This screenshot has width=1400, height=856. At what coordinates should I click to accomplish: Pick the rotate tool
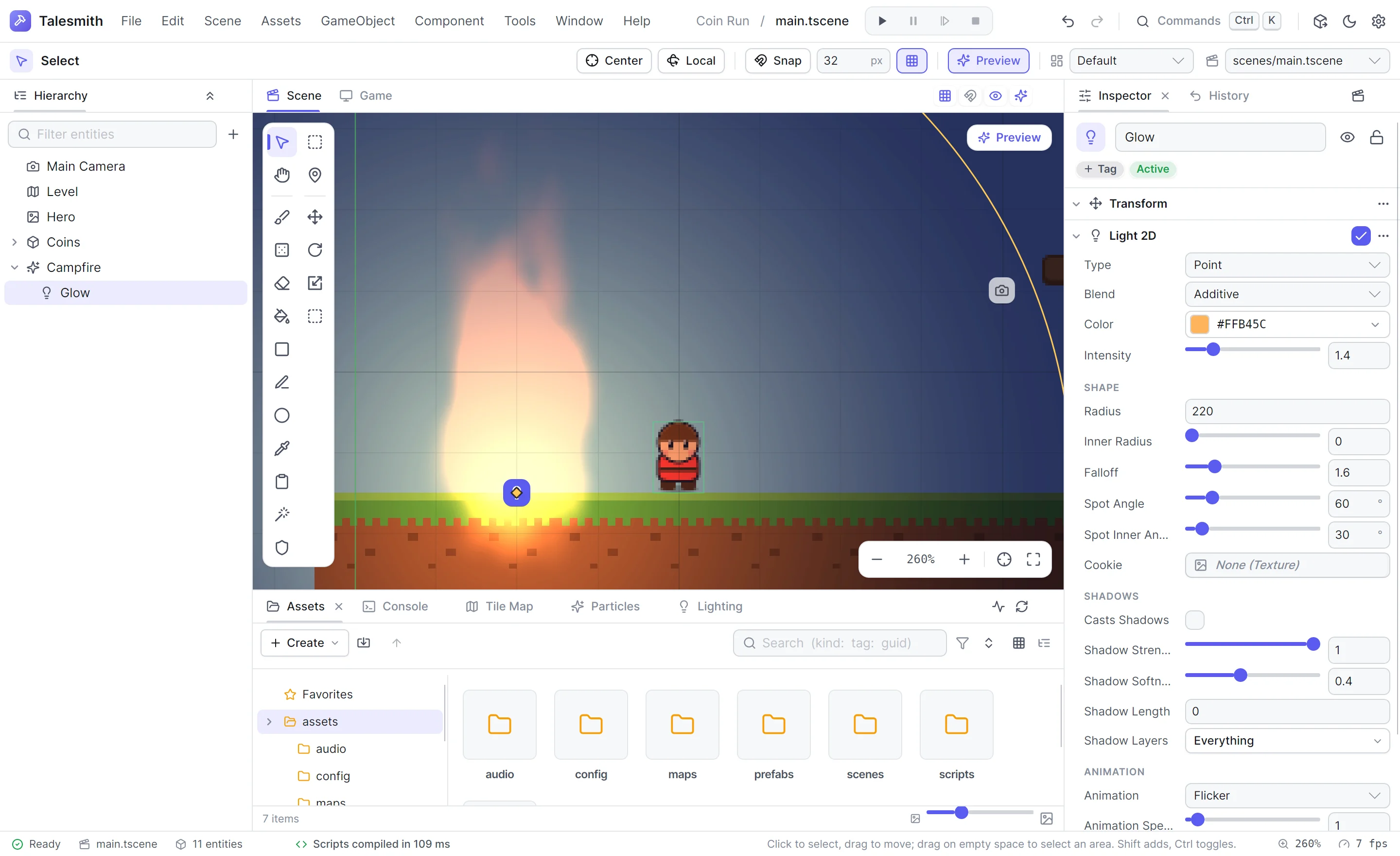(x=315, y=250)
